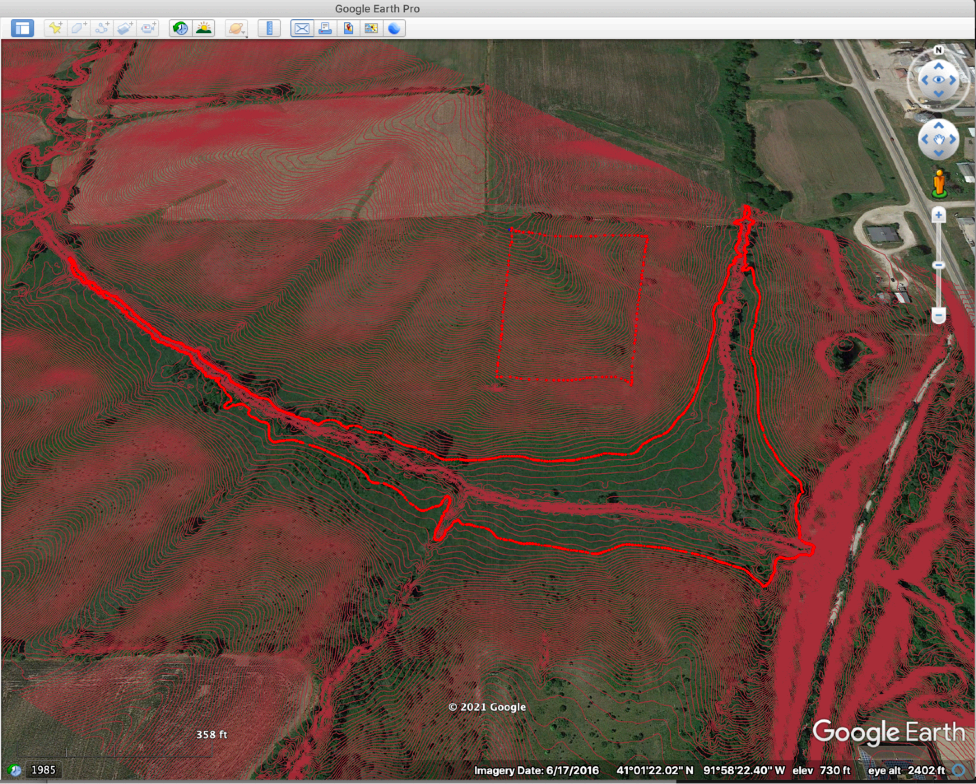This screenshot has height=784, width=976.
Task: Toggle the sidebar panel button
Action: point(22,28)
